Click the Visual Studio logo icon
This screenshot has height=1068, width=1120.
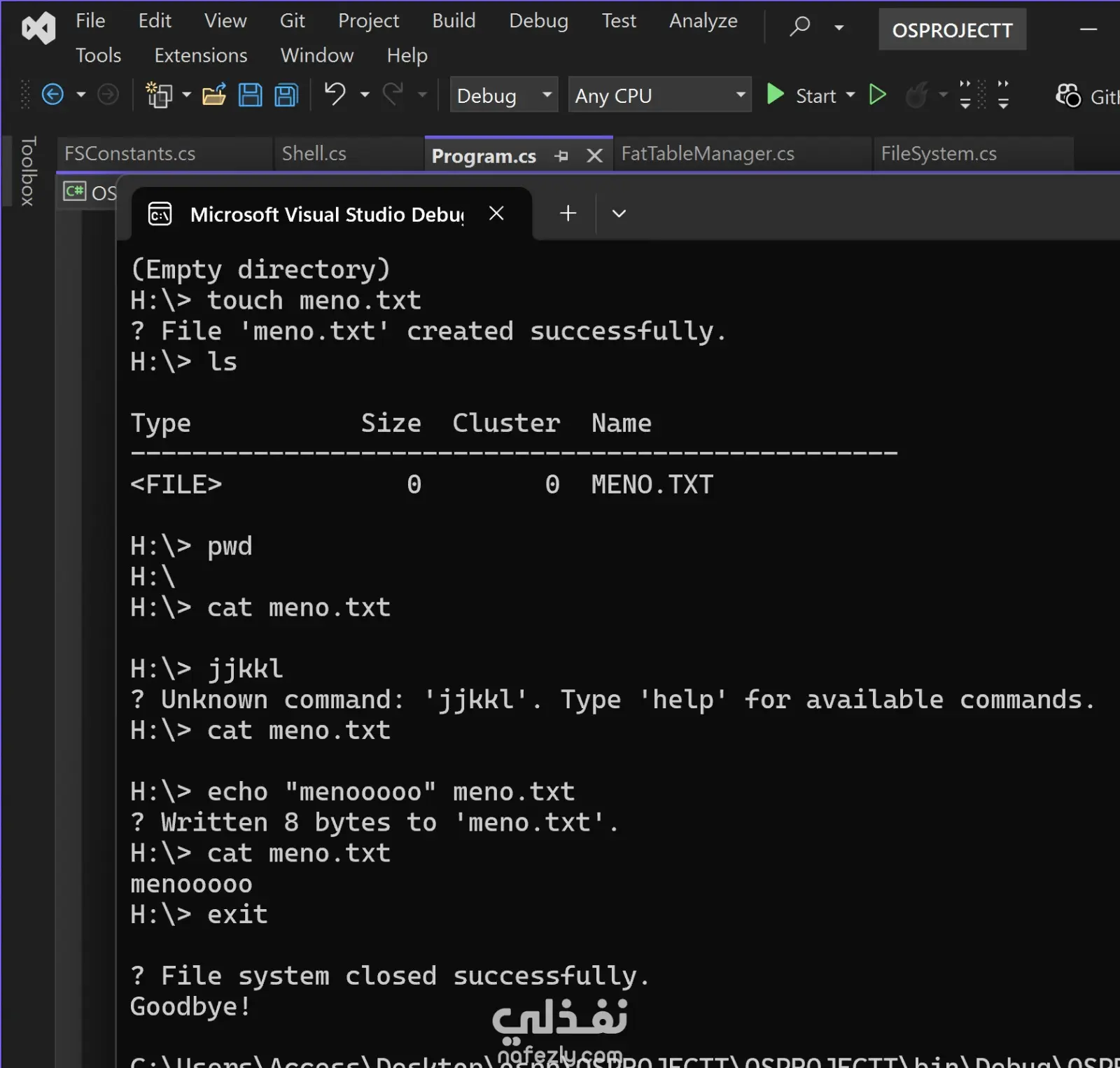pos(38,29)
